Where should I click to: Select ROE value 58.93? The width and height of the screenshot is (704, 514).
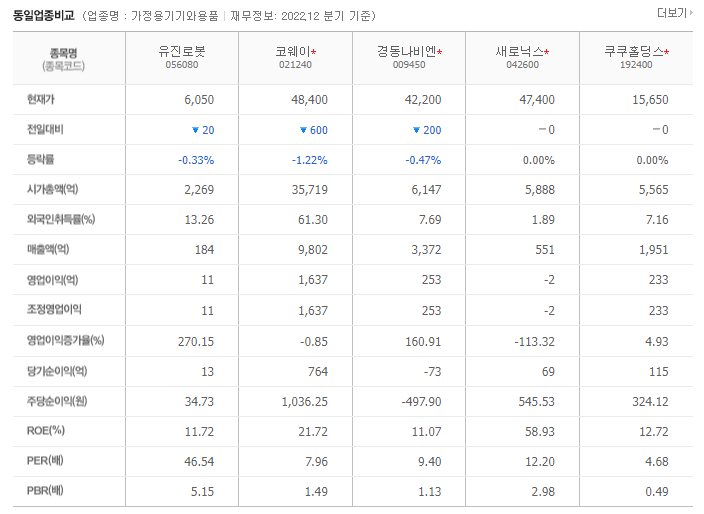pos(540,432)
